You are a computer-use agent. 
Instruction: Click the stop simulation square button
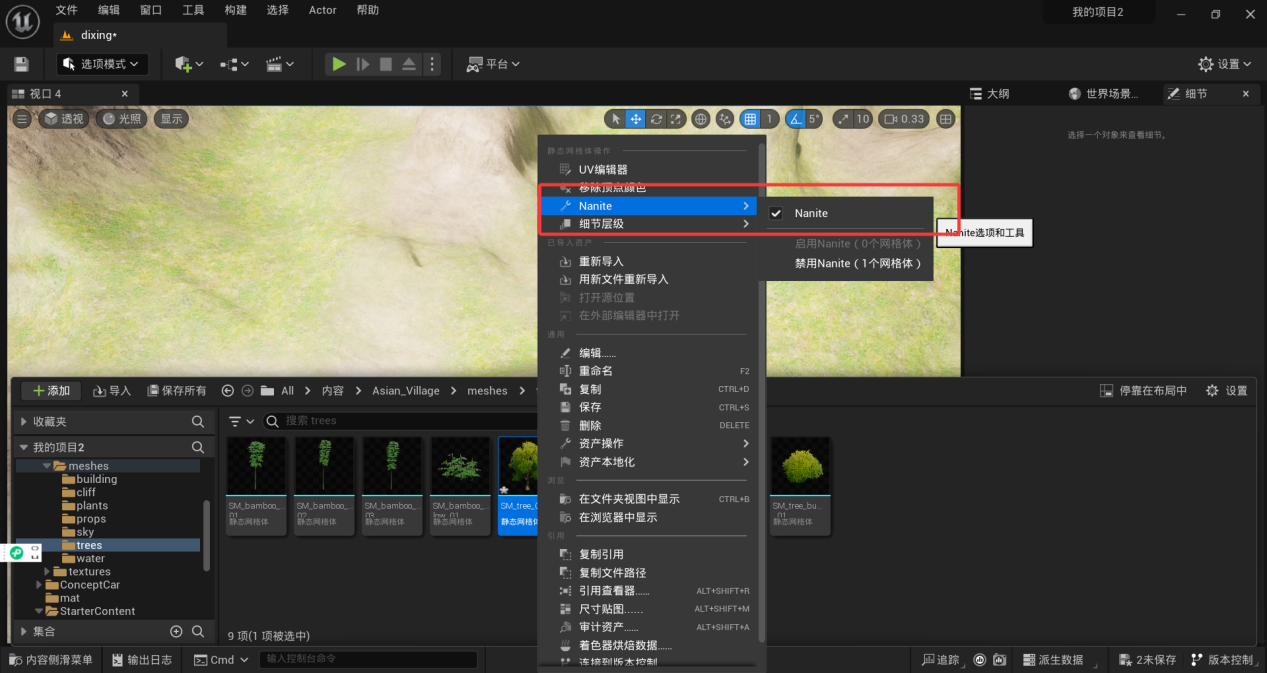pos(386,64)
